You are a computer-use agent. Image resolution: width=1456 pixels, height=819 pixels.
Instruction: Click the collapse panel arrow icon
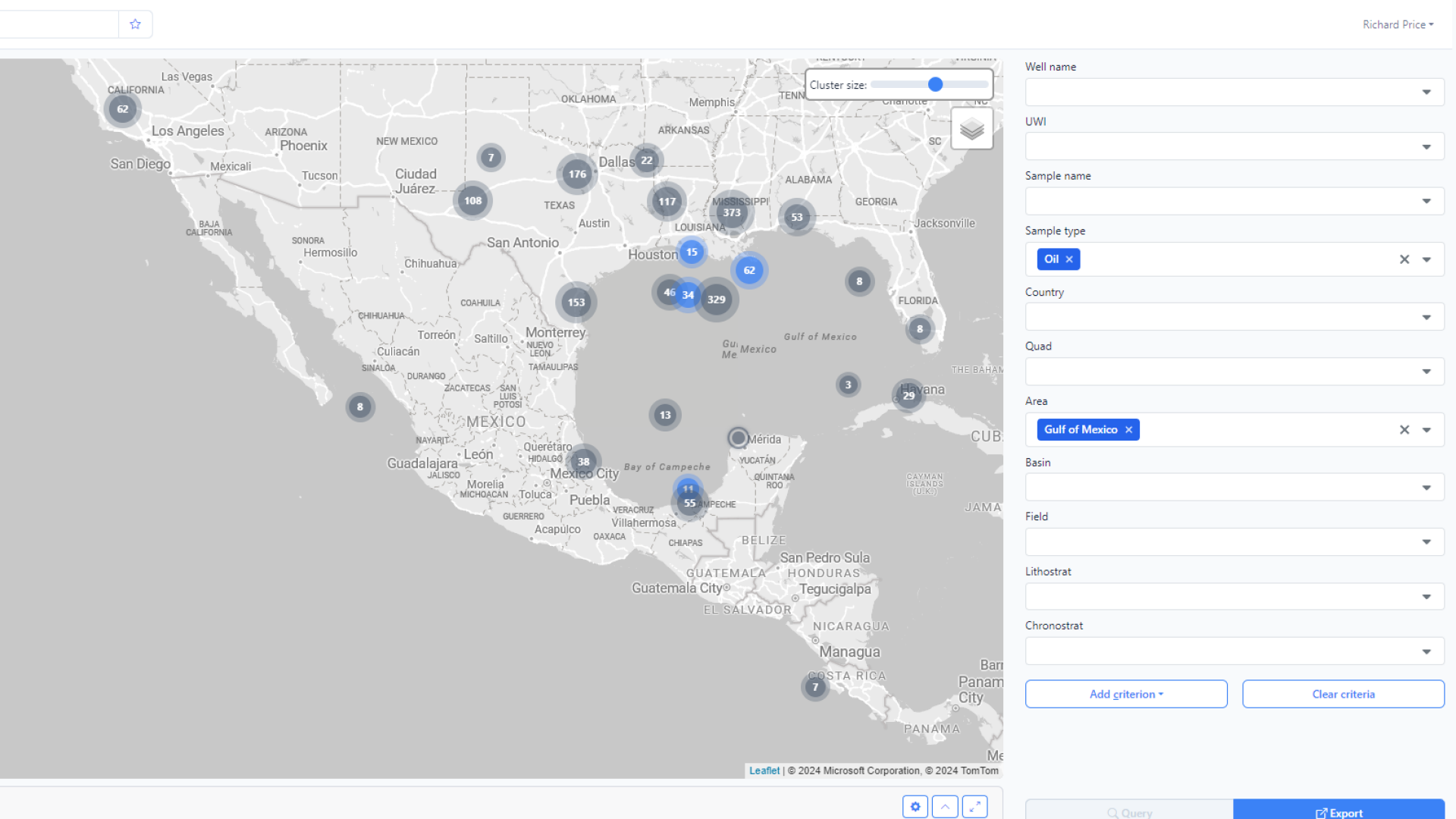[x=946, y=807]
